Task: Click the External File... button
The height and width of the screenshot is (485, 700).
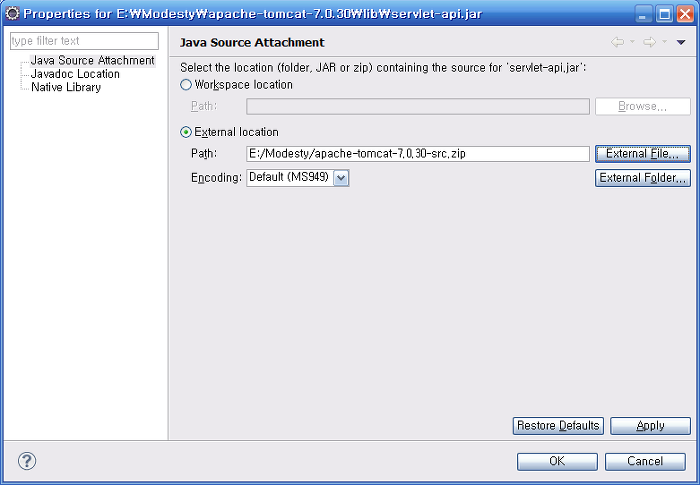Action: pos(642,154)
